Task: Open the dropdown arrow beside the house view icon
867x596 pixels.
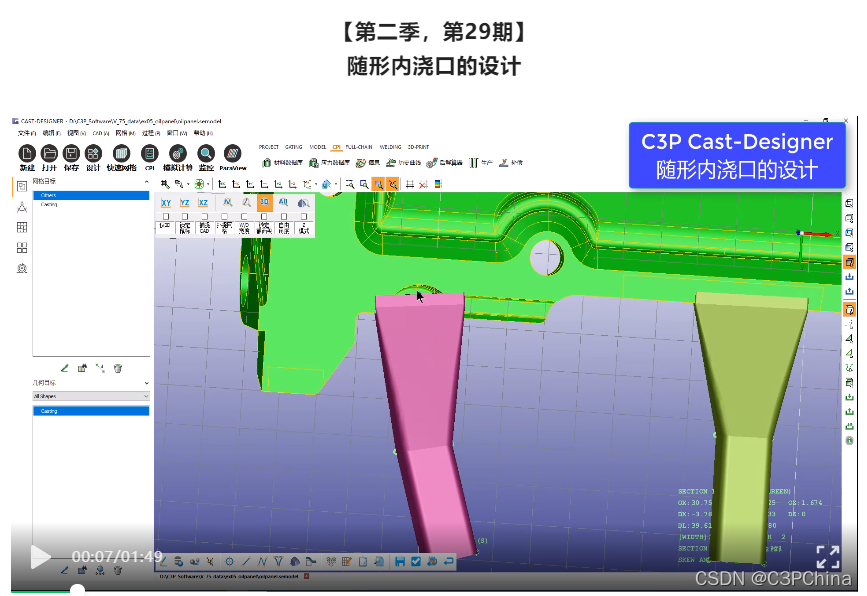Action: click(336, 184)
